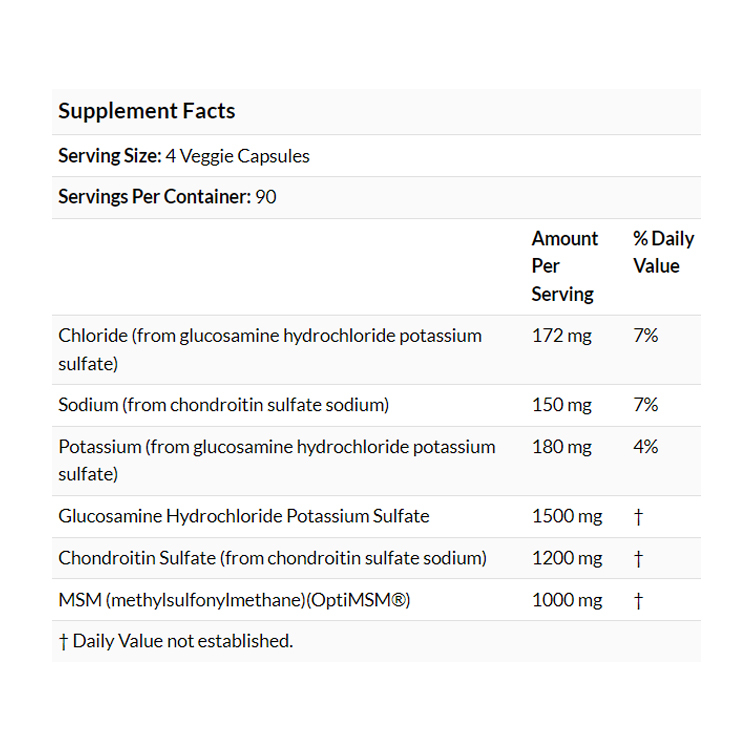Click the Amount Per Serving column header
750x750 pixels.
(564, 266)
